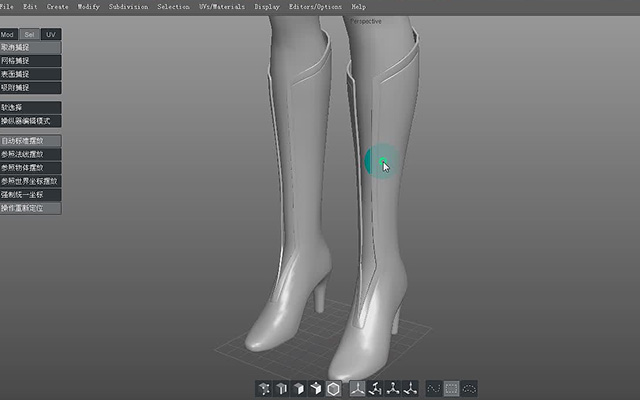The width and height of the screenshot is (640, 400).
Task: Open the Editors/Options menu
Action: (315, 7)
